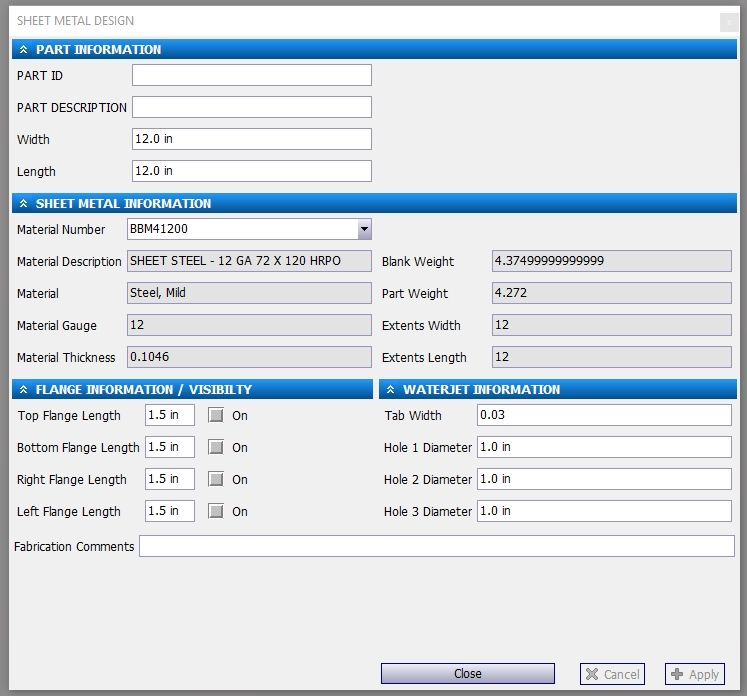
Task: Collapse the Waterjet Information section
Action: point(391,390)
